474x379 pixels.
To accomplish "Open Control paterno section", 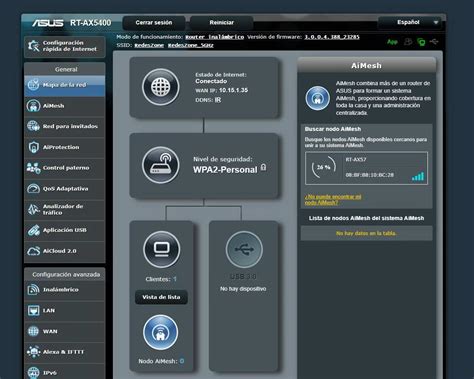I will pos(65,168).
